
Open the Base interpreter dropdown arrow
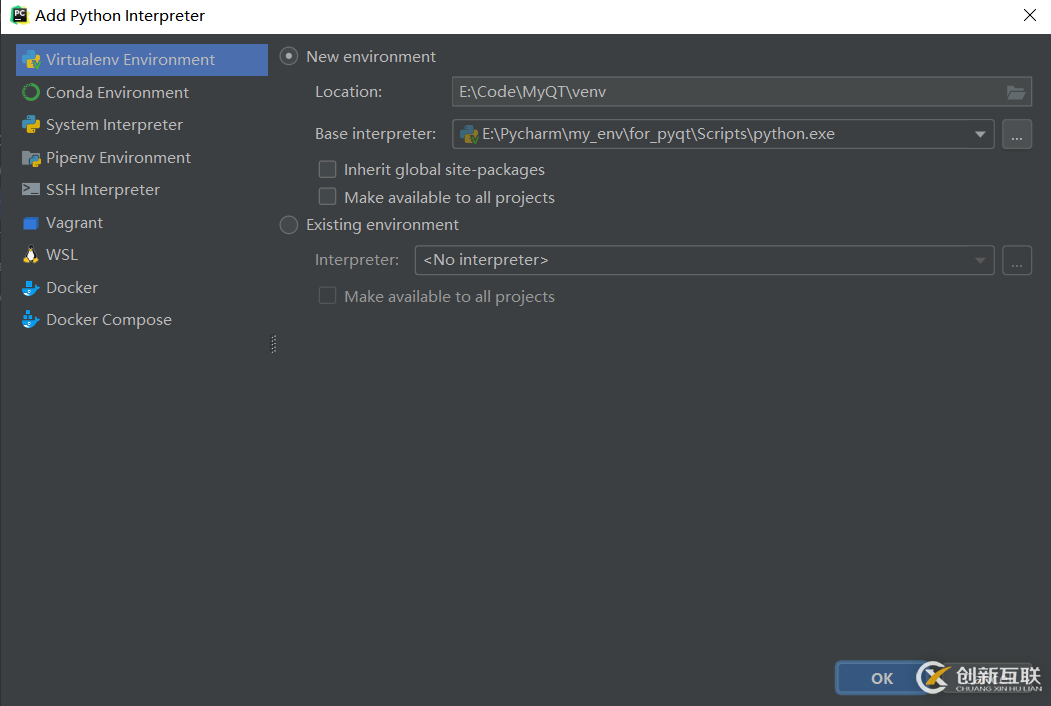[x=980, y=135]
